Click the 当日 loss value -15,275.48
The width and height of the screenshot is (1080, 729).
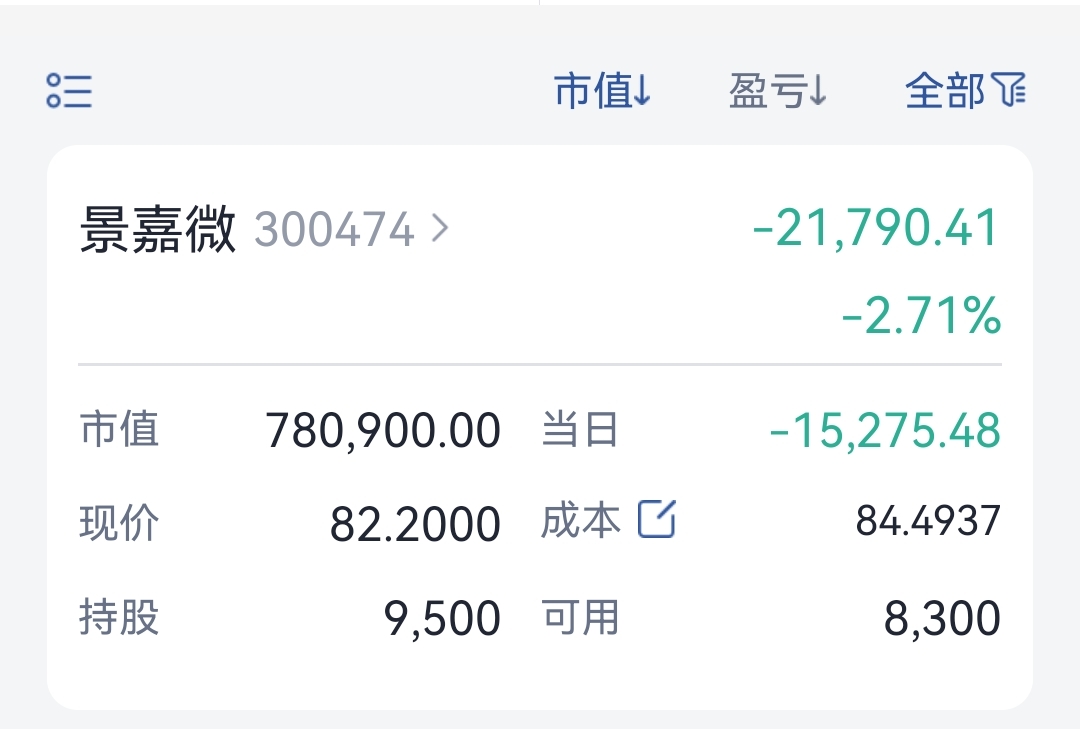[884, 431]
